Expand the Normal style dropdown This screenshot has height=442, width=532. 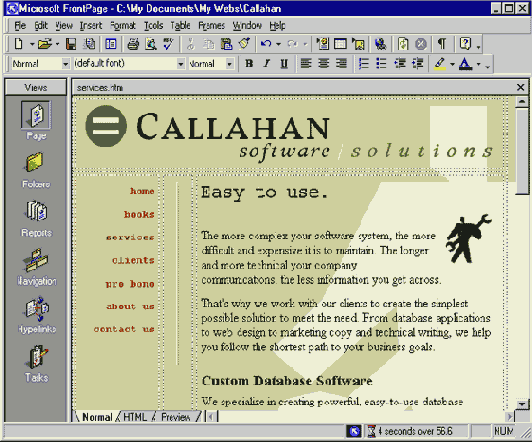point(65,64)
